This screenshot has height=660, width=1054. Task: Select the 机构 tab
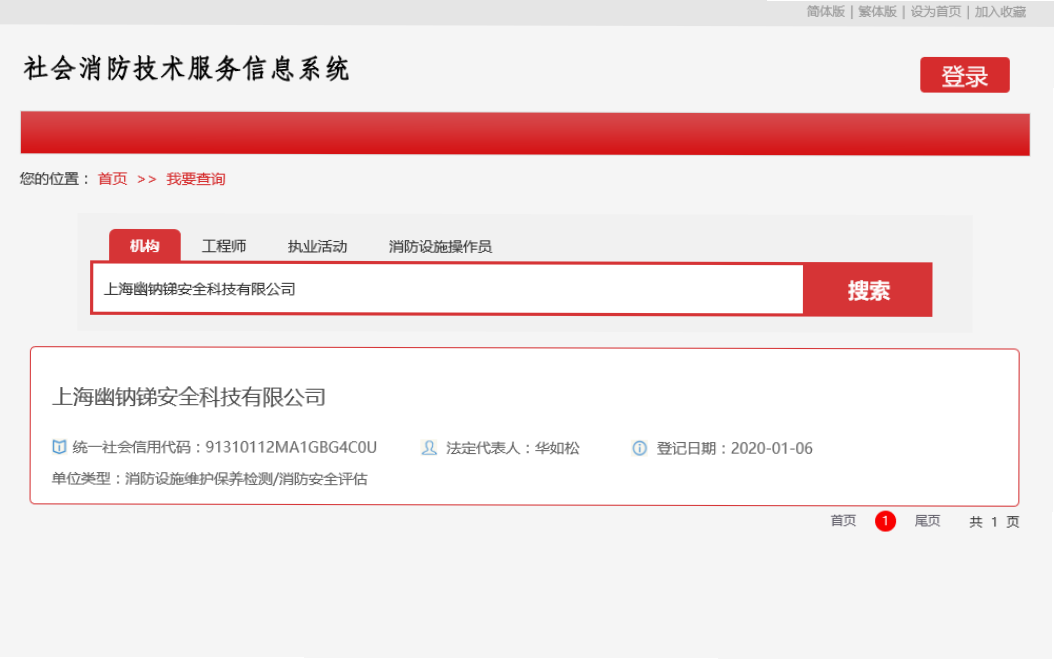point(144,246)
